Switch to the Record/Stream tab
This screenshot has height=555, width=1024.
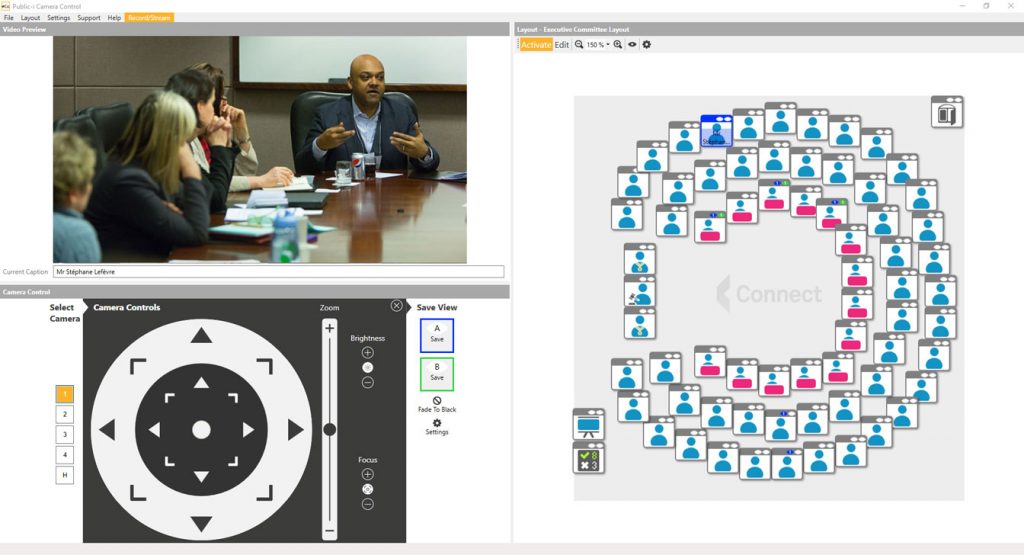[149, 18]
